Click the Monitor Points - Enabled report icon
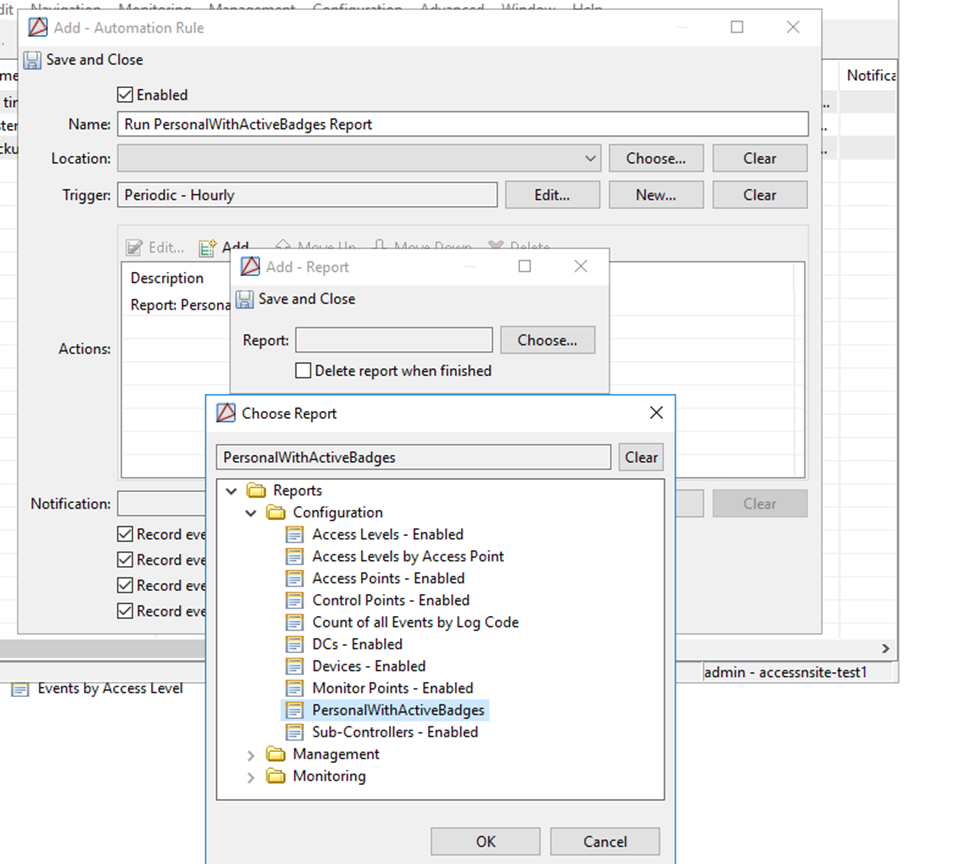The image size is (975, 864). click(x=295, y=688)
